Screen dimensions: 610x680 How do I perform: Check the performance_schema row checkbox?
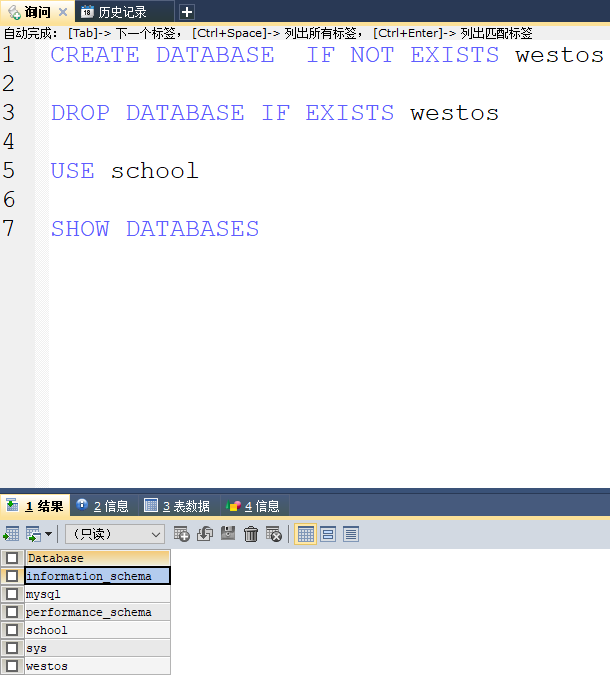[12, 612]
